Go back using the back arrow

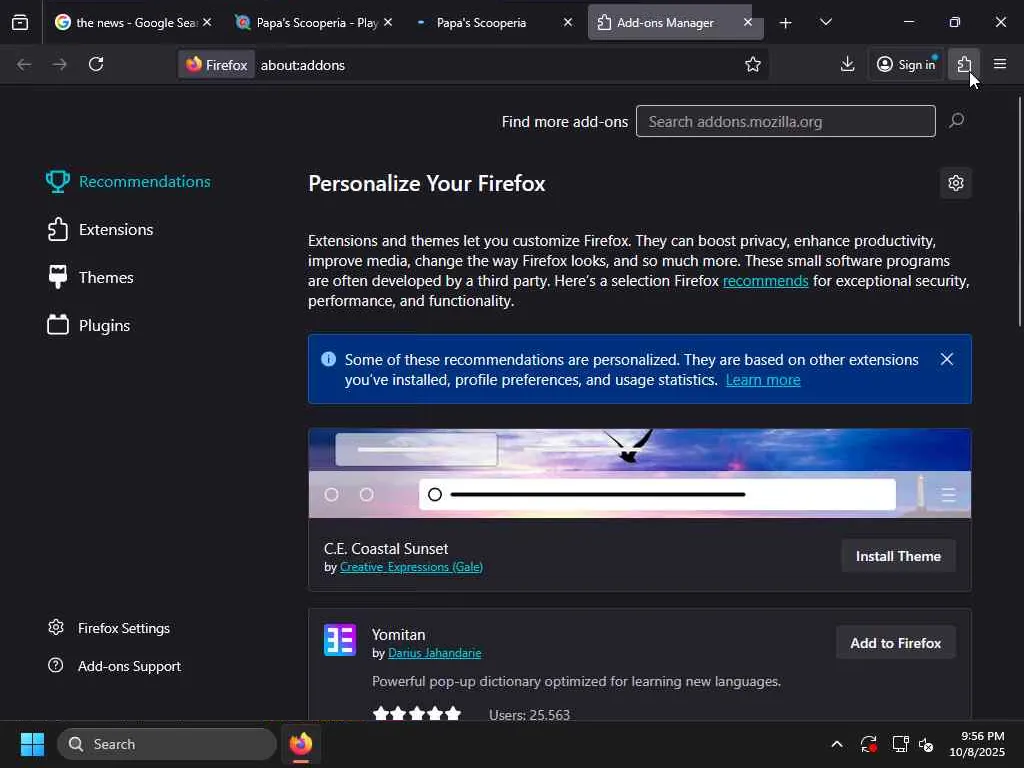tap(24, 64)
